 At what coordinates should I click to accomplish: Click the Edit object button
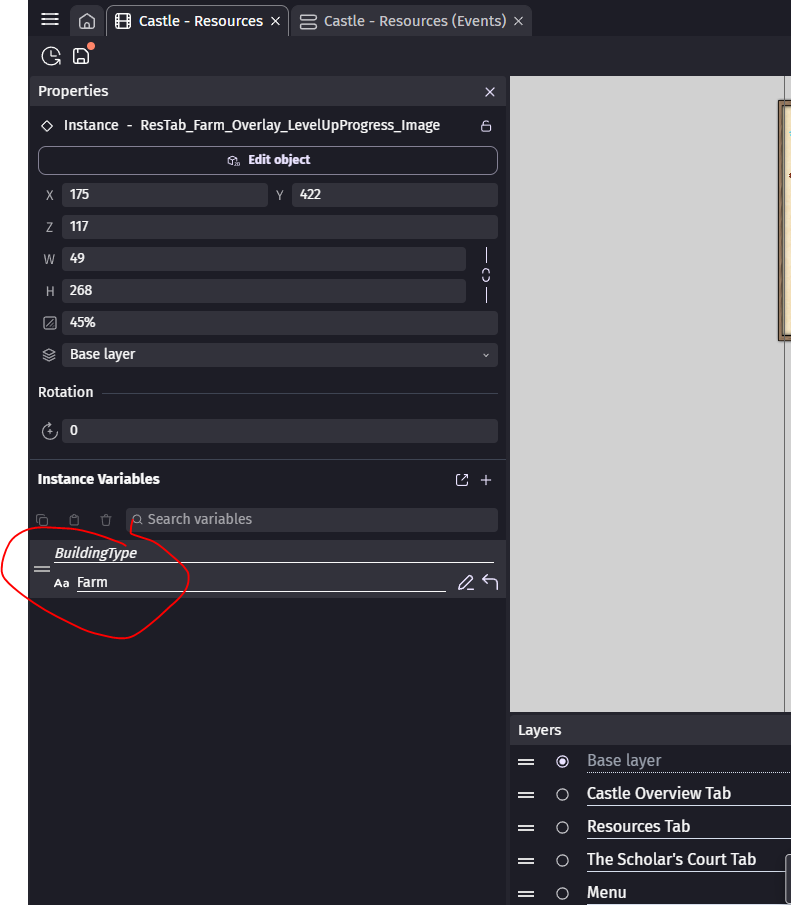pos(268,160)
